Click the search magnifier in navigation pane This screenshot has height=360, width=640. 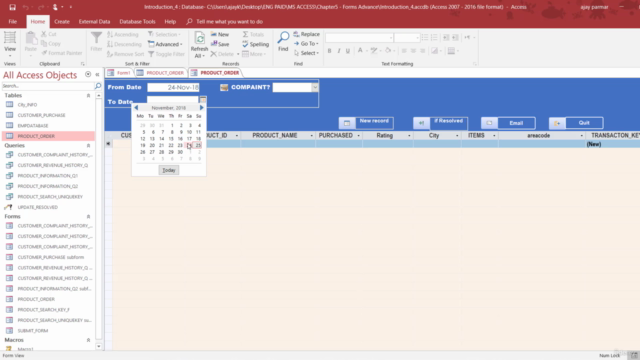point(98,86)
